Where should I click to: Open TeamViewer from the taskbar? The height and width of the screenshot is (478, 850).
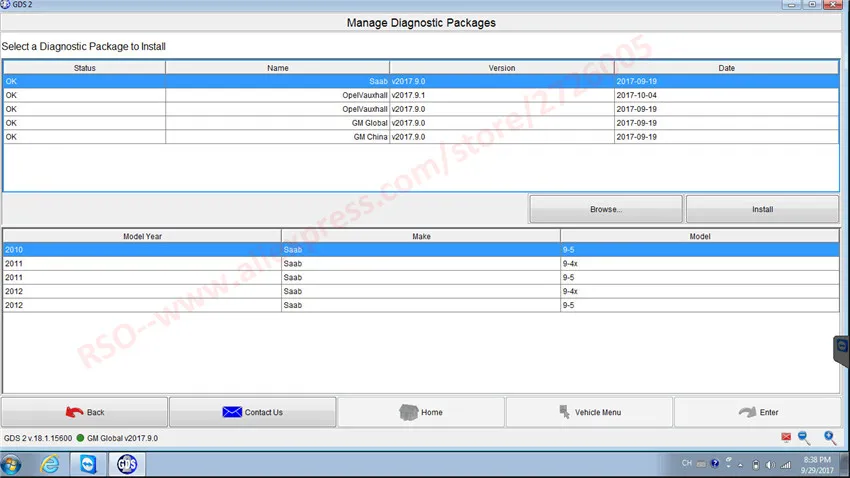88,464
